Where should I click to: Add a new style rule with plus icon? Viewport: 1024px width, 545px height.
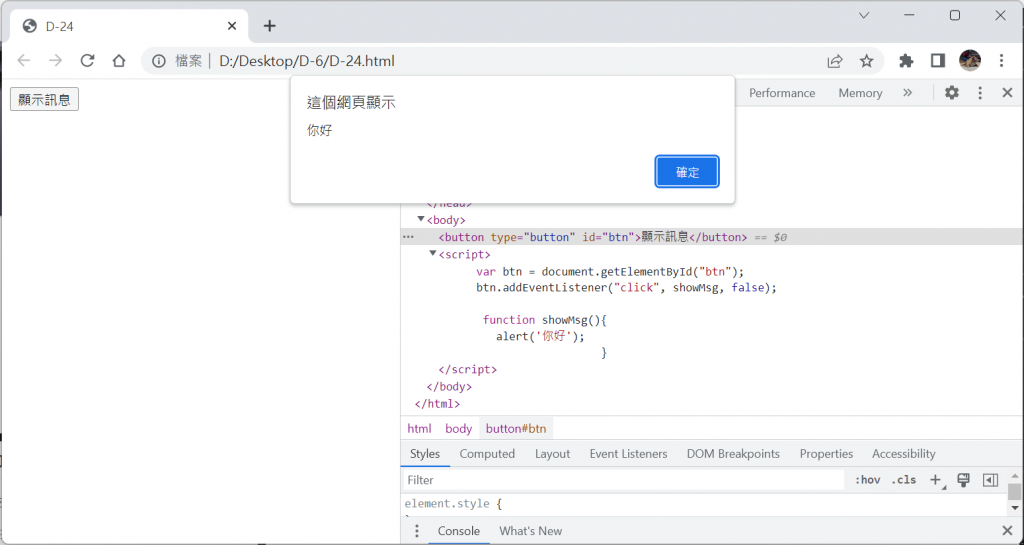936,480
